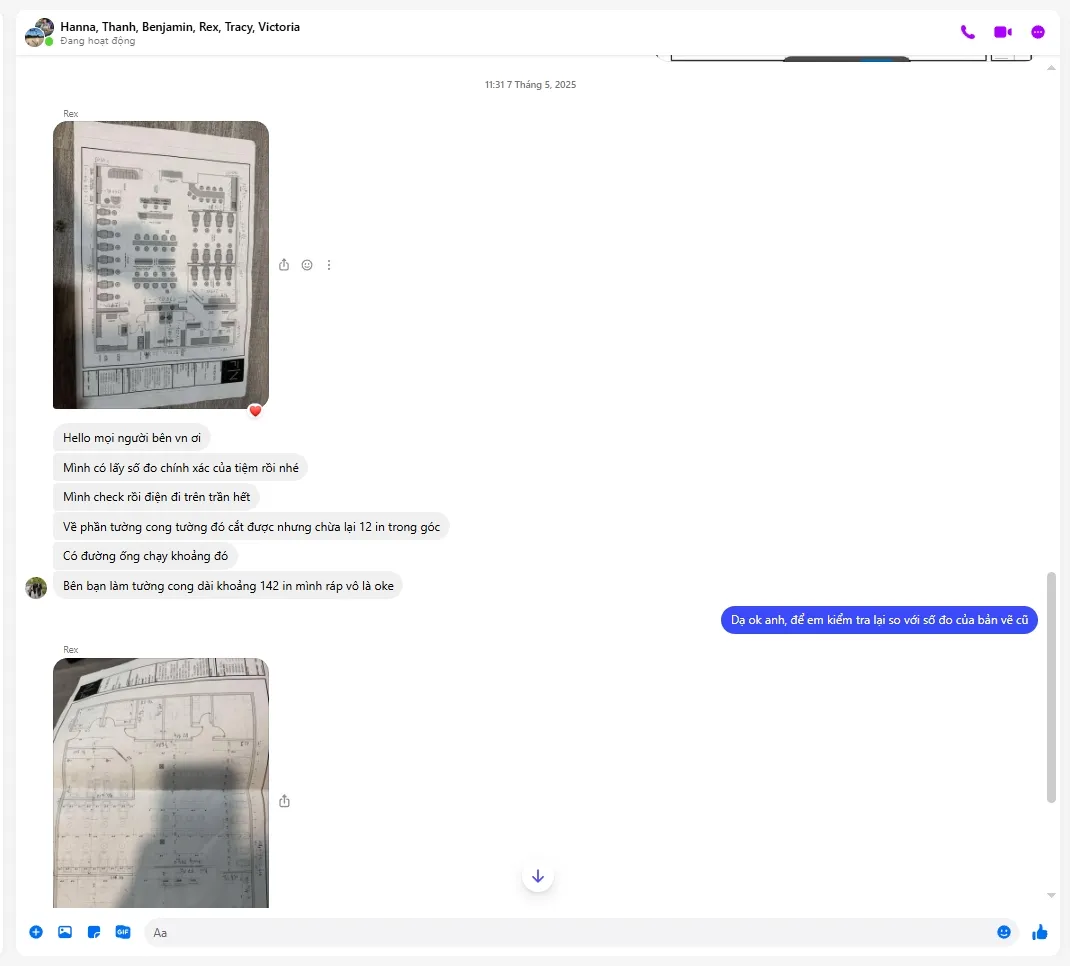Viewport: 1070px width, 966px height.
Task: Open group name Hanna, Thanh, Benjamin header
Action: pyautogui.click(x=180, y=27)
